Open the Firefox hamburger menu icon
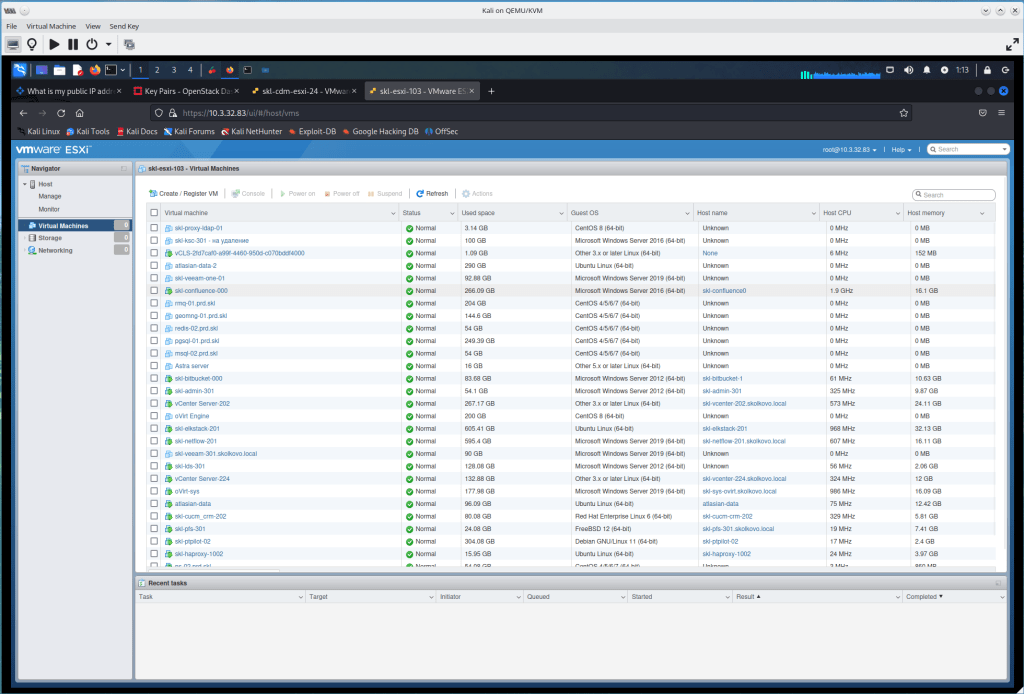 click(x=1001, y=113)
